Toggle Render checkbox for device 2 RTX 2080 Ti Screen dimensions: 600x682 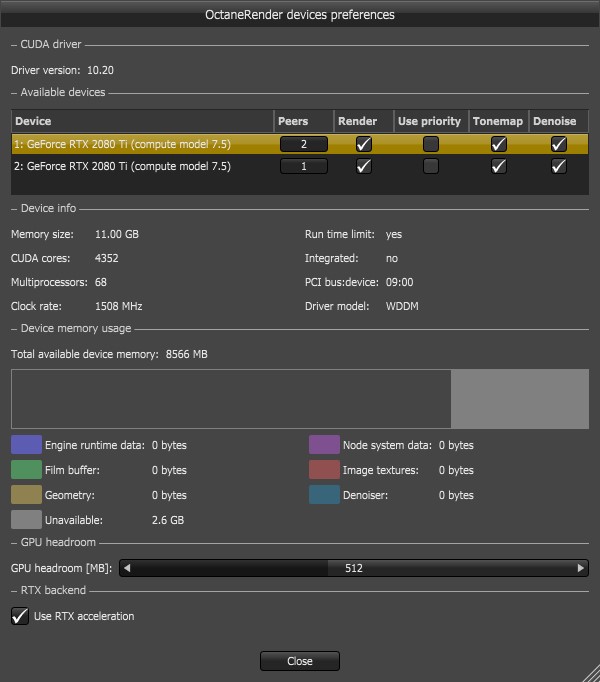(364, 166)
